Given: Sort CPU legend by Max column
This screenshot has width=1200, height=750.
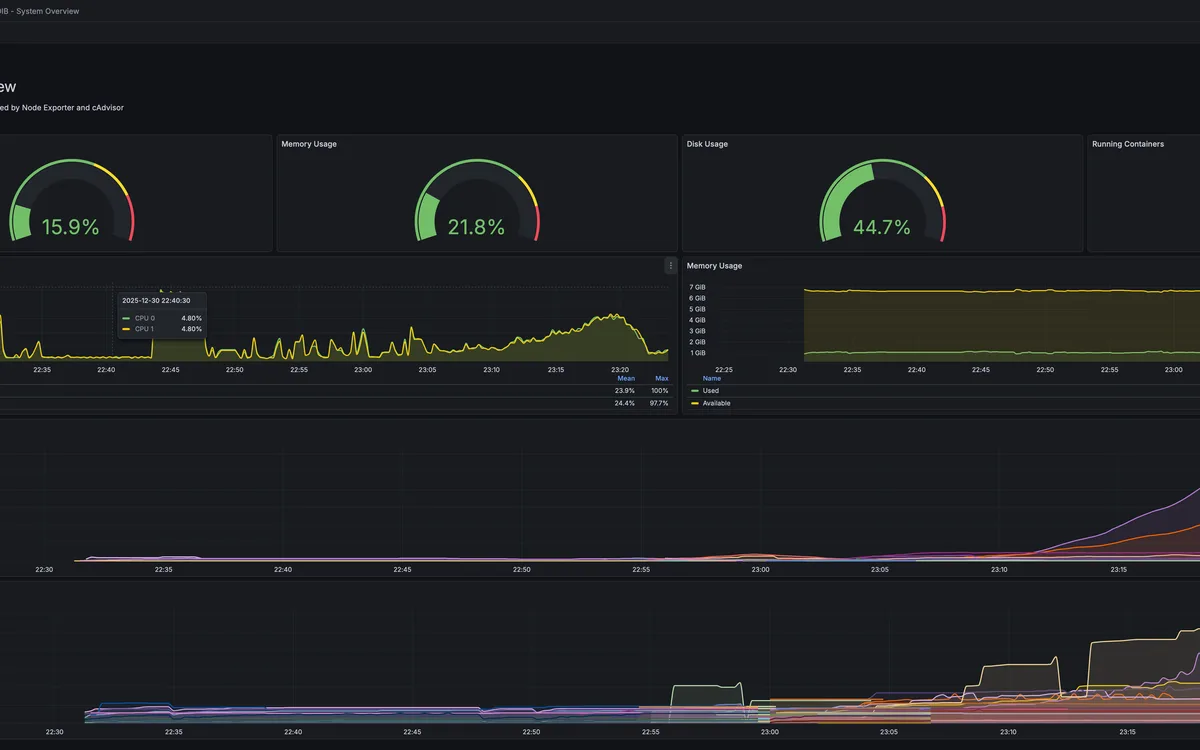Looking at the screenshot, I should coord(661,378).
